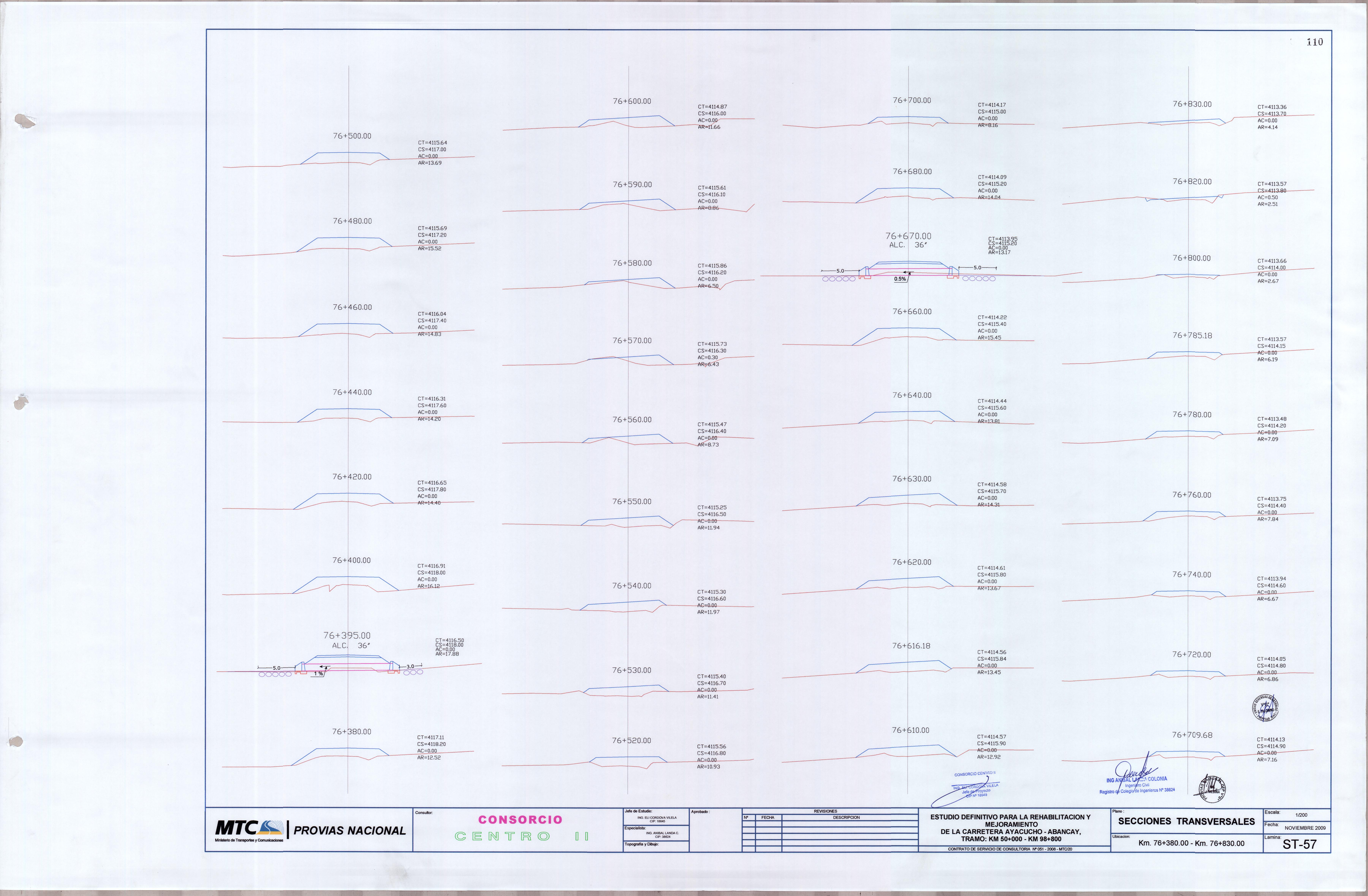Click section label '76+420.00'

(352, 477)
